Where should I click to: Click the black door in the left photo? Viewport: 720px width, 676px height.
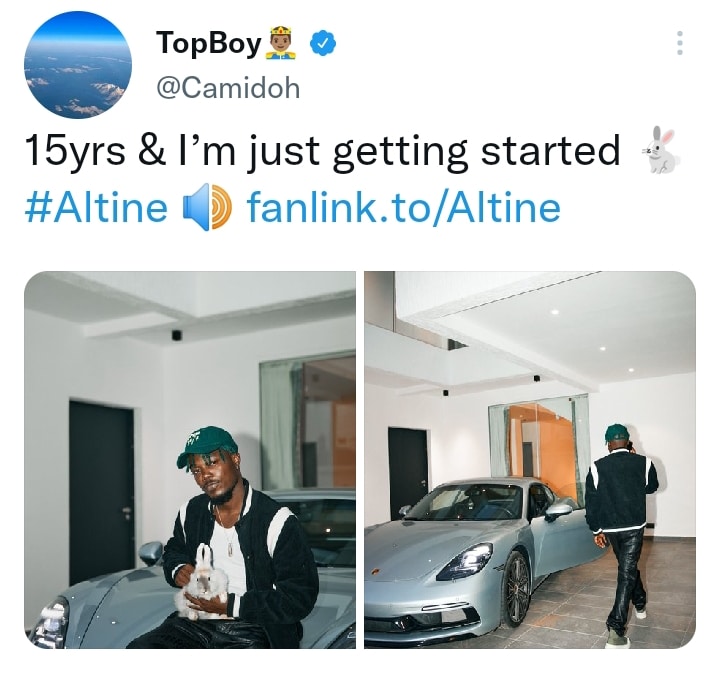(x=101, y=493)
